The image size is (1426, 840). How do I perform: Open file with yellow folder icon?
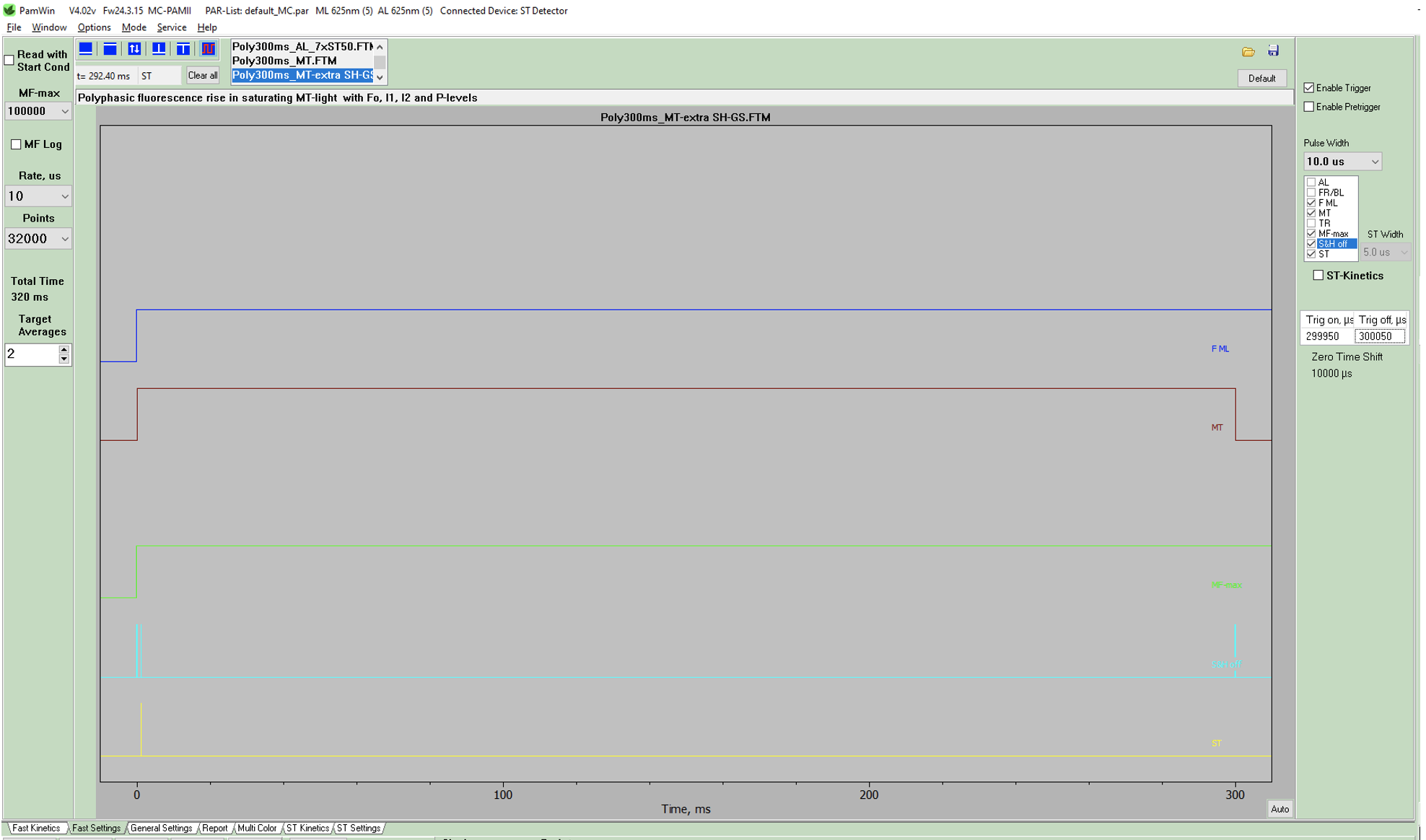point(1248,51)
